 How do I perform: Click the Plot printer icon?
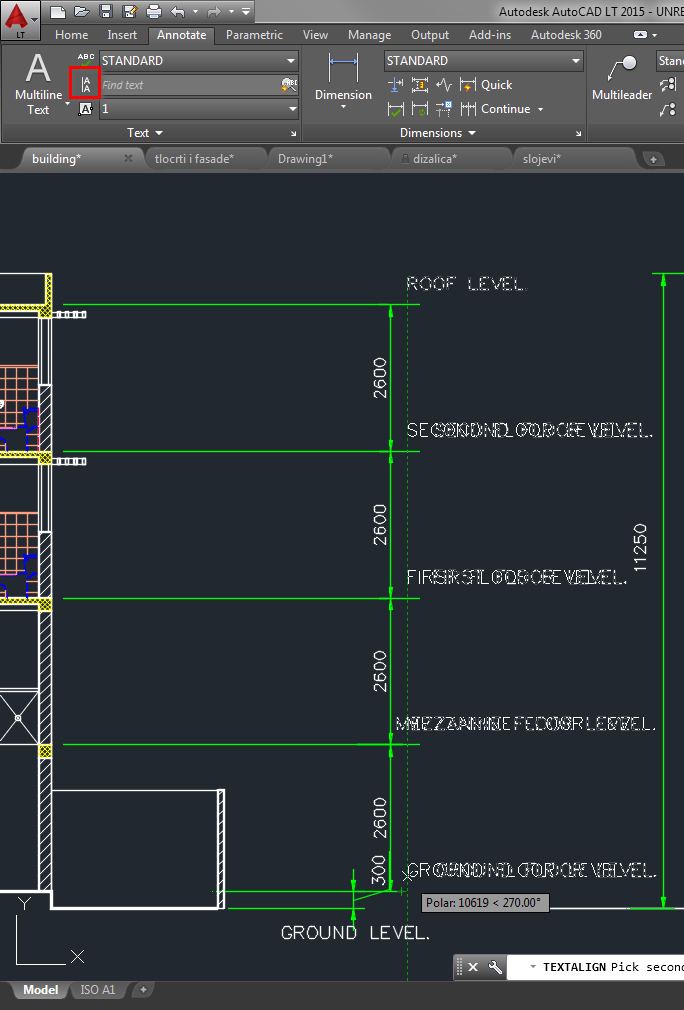point(153,12)
